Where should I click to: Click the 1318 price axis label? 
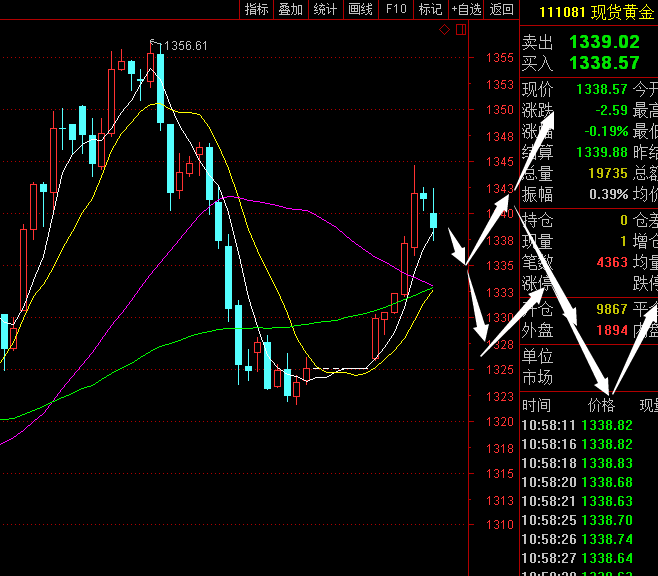500,448
